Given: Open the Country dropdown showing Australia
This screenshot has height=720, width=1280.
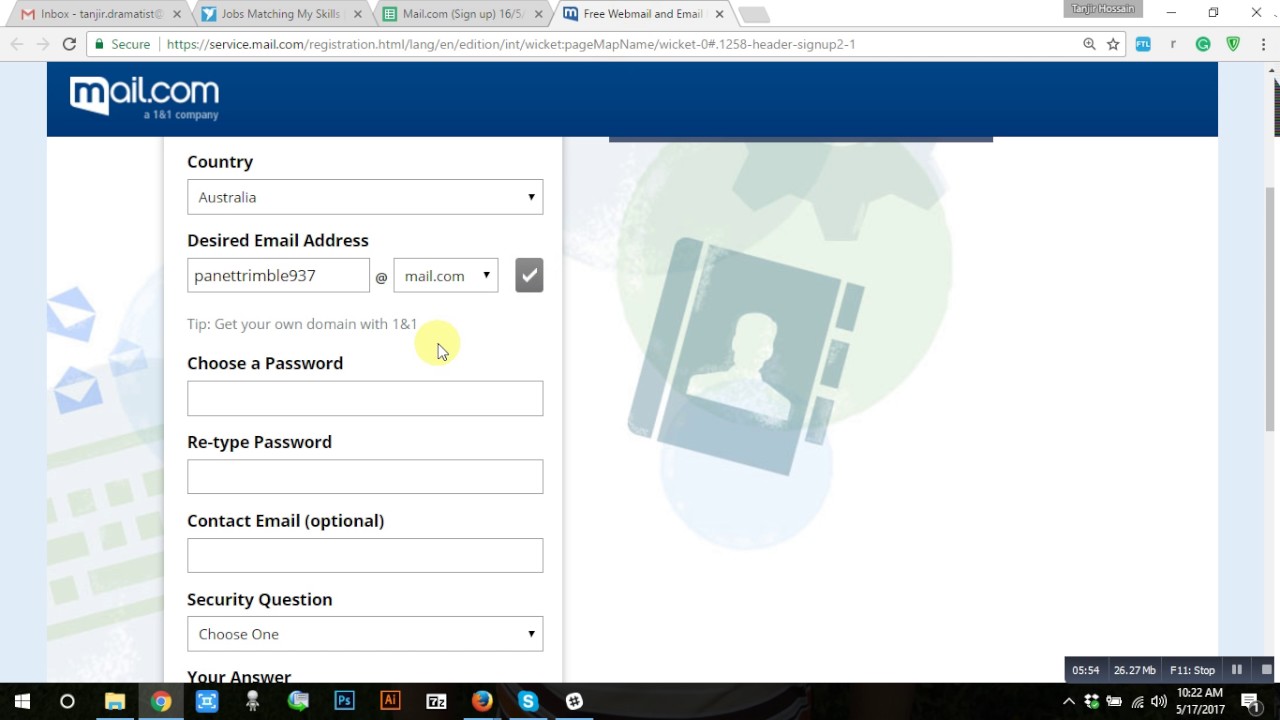Looking at the screenshot, I should click(x=365, y=197).
